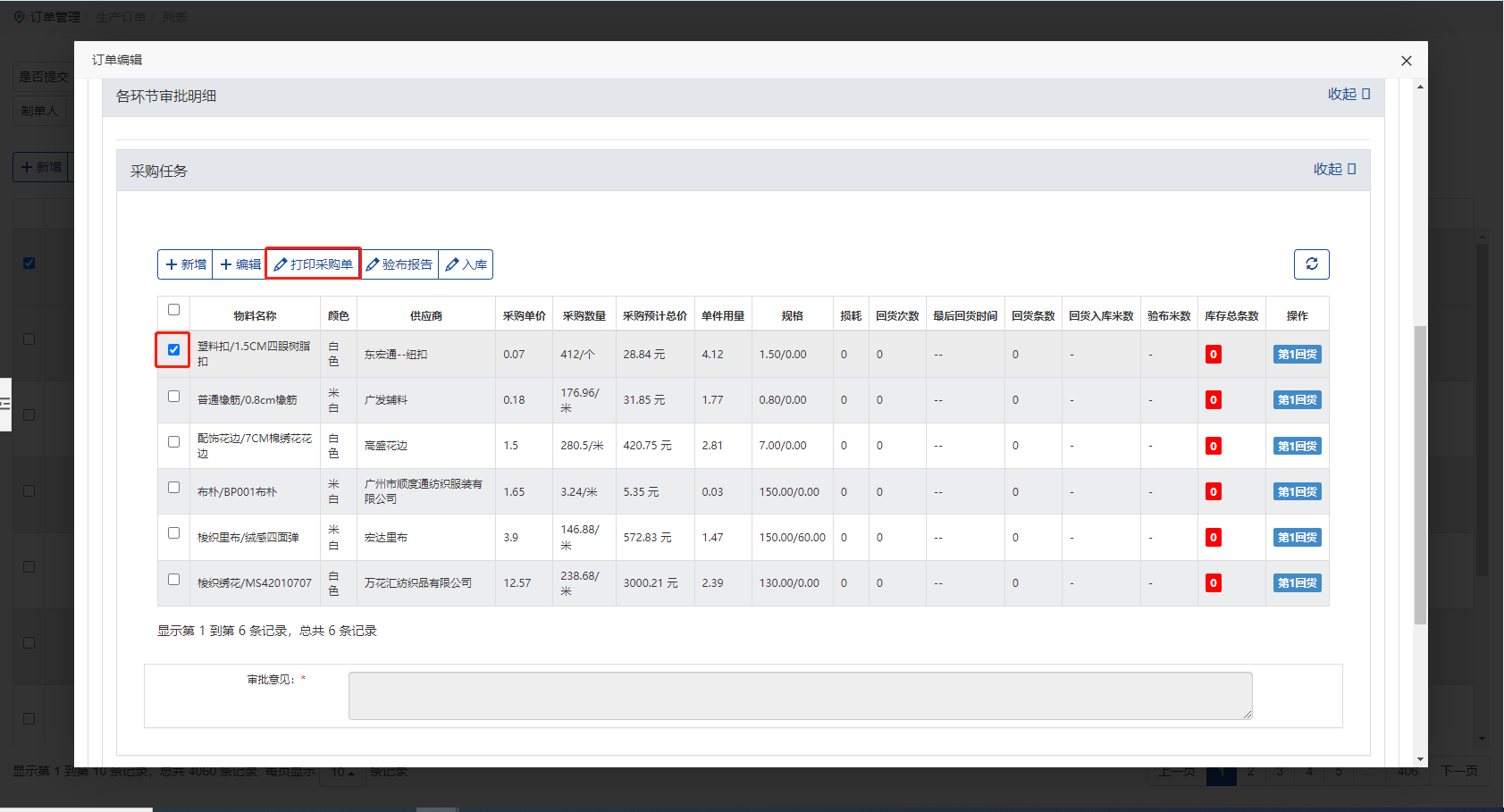Click 新增 plus button in 采购任务 toolbar
Viewport: 1504px width, 812px height.
(x=186, y=264)
